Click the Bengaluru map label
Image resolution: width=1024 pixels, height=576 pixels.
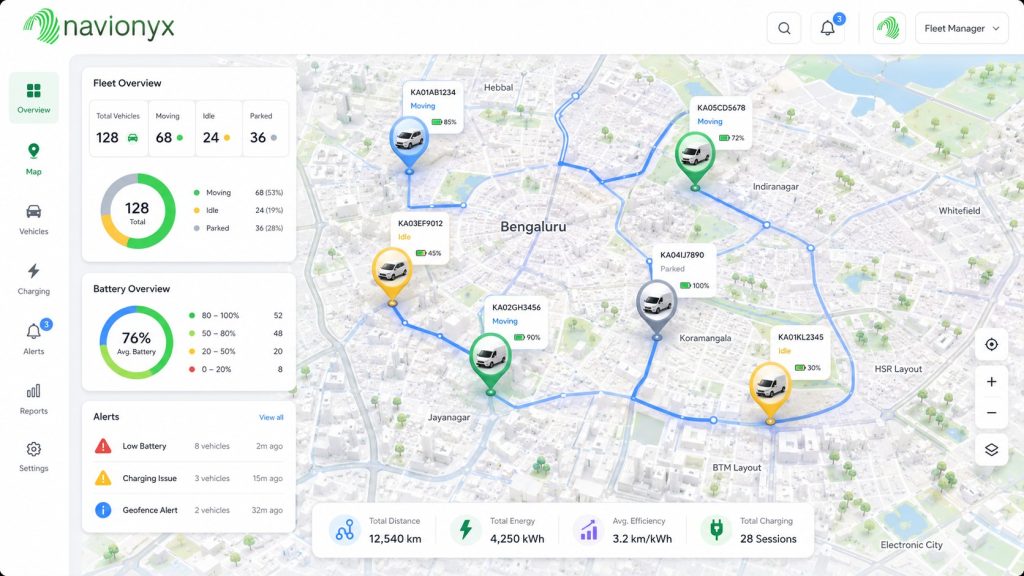533,227
